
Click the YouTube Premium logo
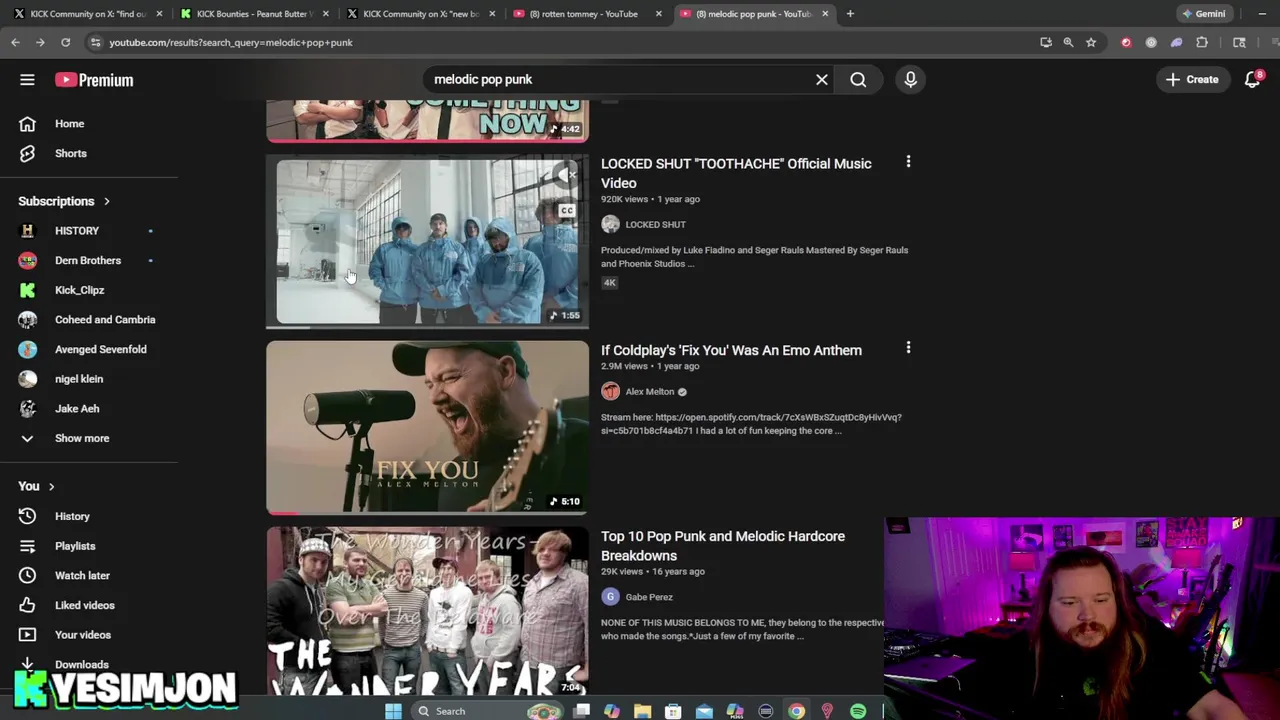(94, 80)
